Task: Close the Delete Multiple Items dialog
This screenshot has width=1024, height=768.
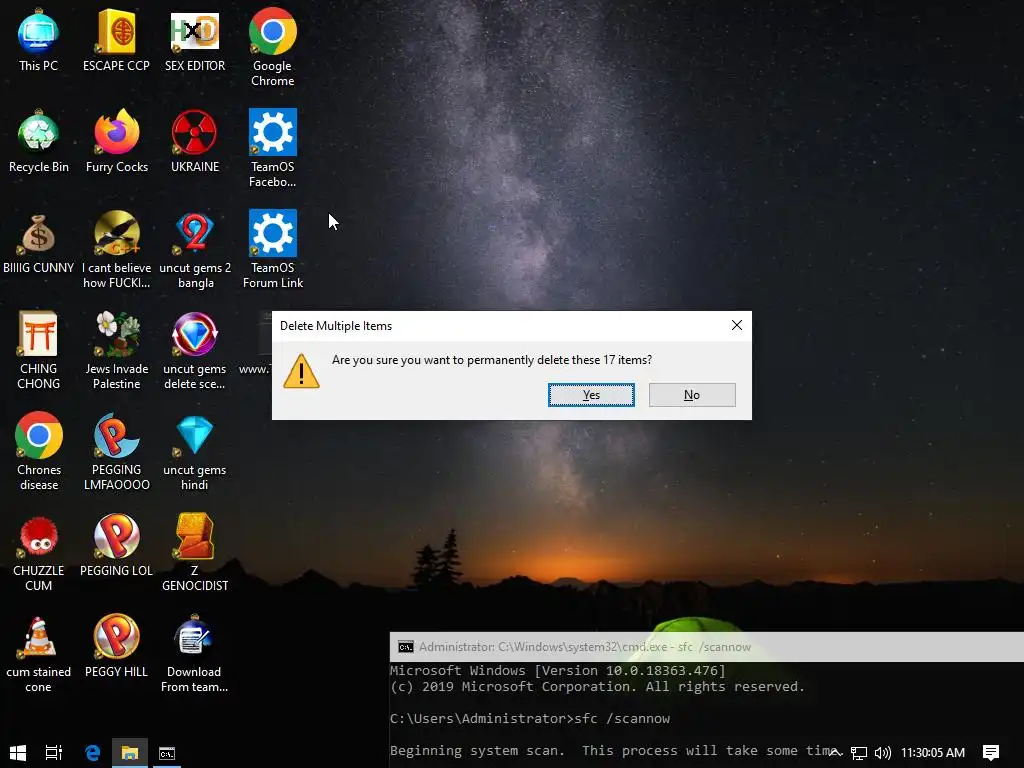Action: 737,325
